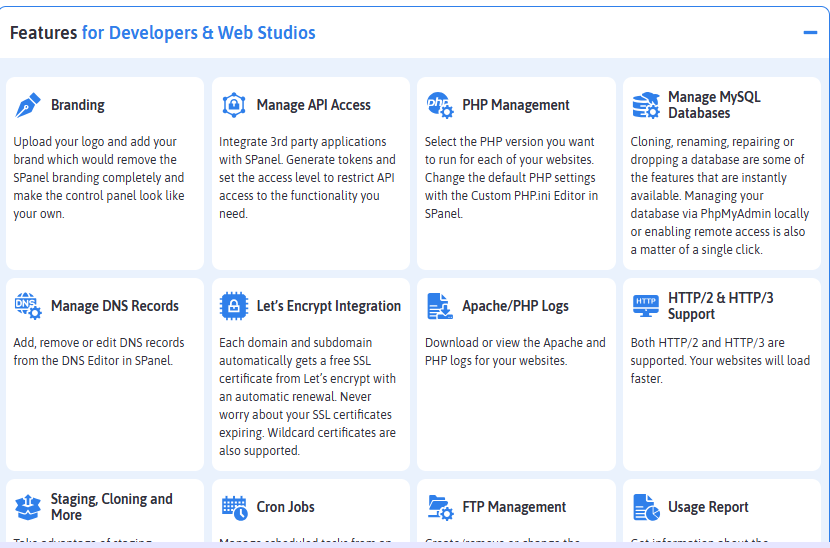Click the Cron Jobs calendar icon
The image size is (830, 548).
click(234, 507)
